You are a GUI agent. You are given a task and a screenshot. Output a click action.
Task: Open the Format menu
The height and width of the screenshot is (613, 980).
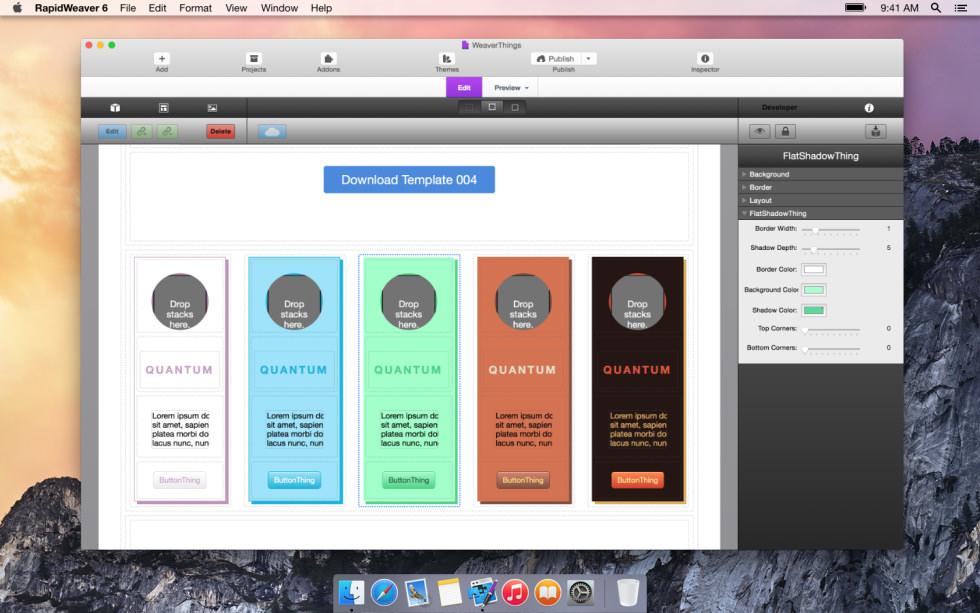tap(195, 8)
